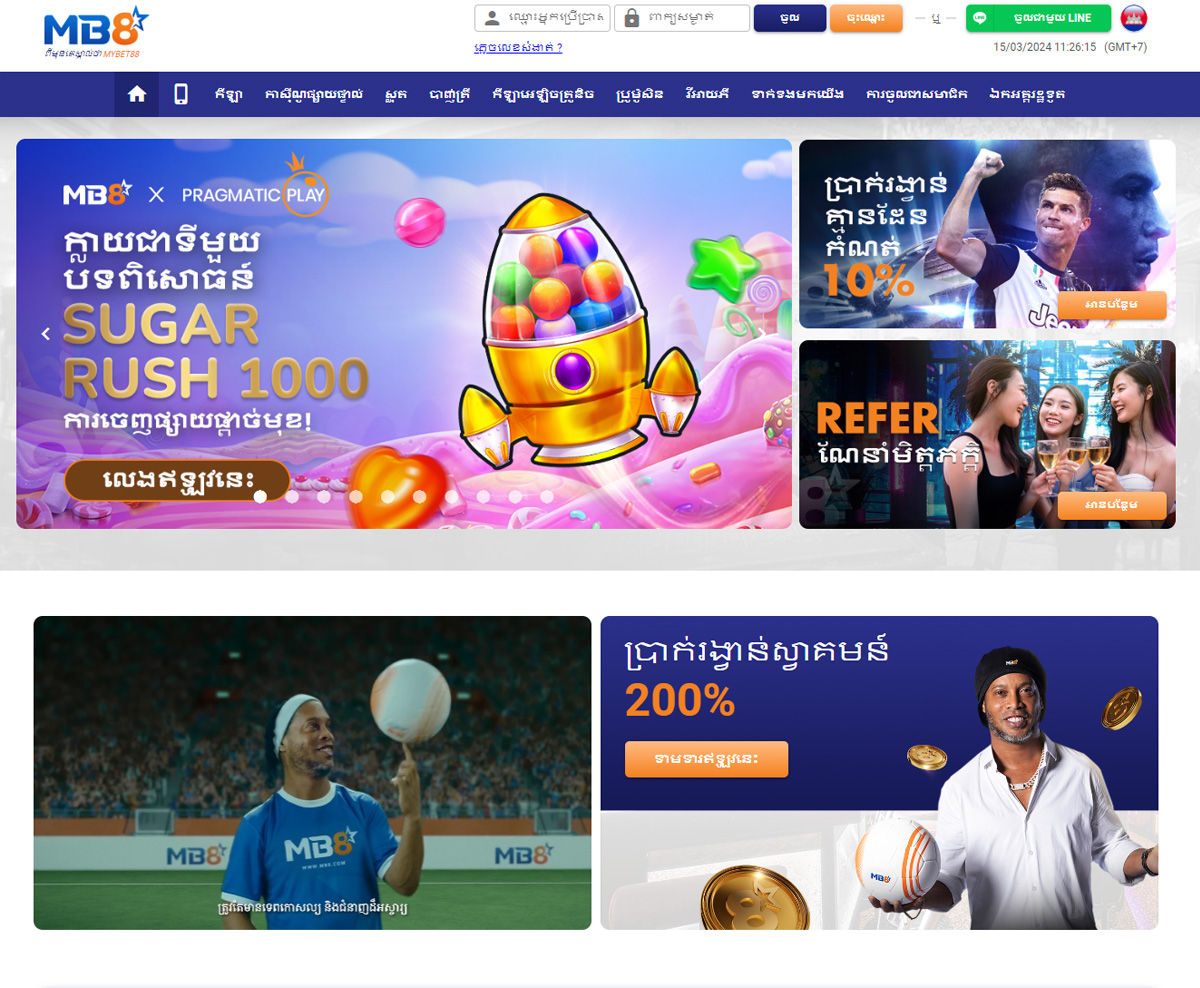Focus the password input field

(x=682, y=18)
